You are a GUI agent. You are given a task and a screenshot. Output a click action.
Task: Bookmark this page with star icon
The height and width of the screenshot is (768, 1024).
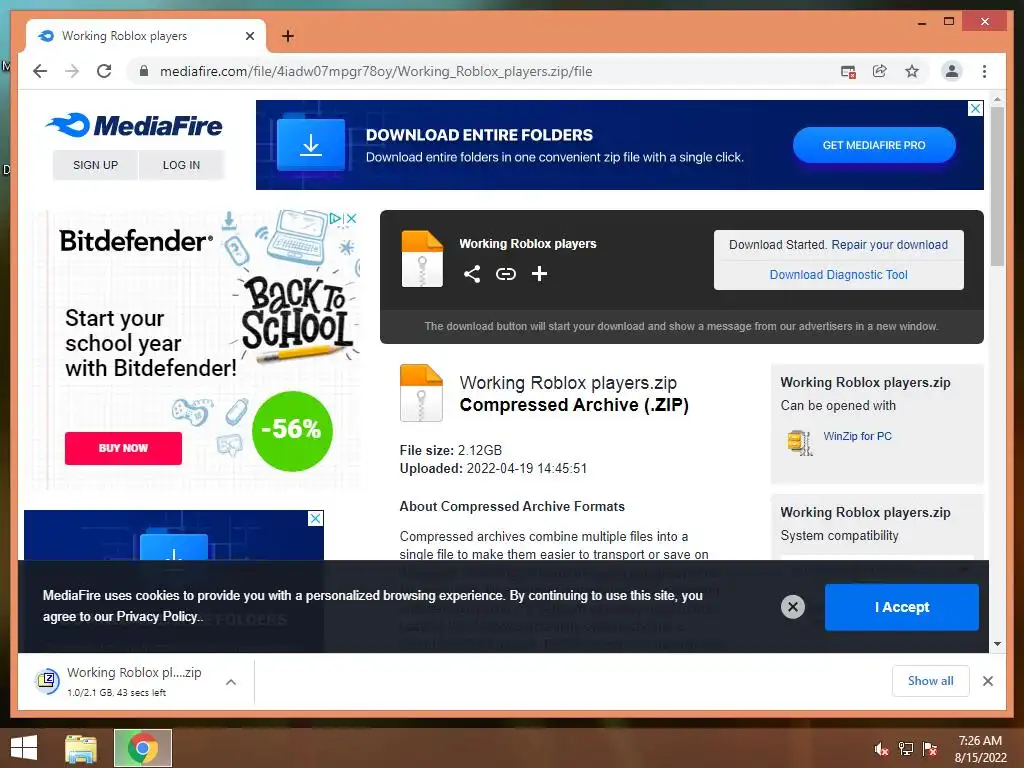click(912, 71)
